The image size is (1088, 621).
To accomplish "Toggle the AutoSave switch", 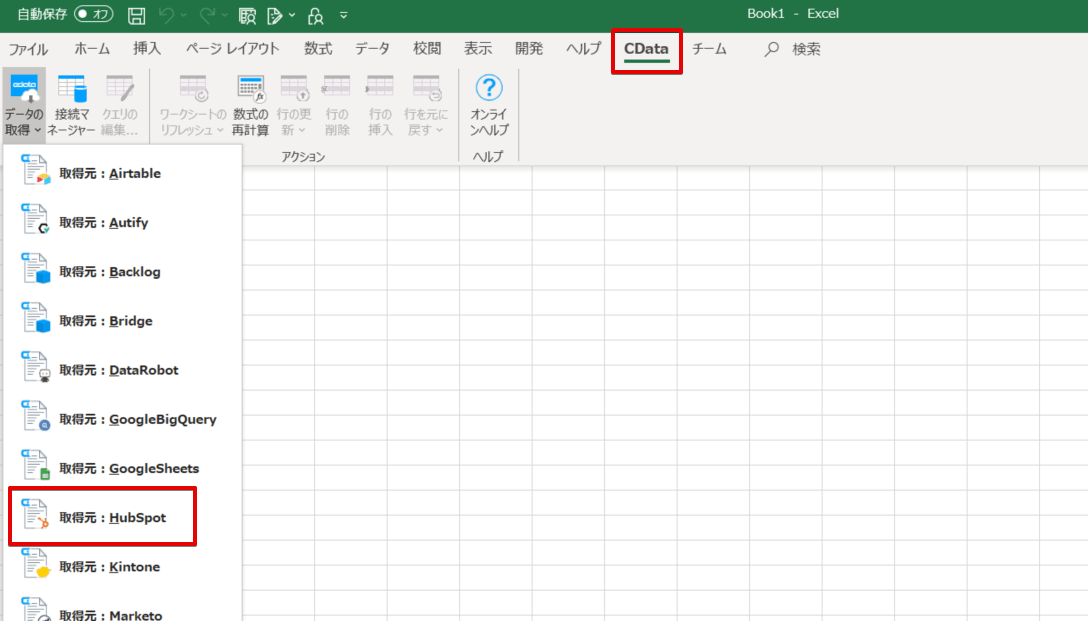I will pos(94,14).
